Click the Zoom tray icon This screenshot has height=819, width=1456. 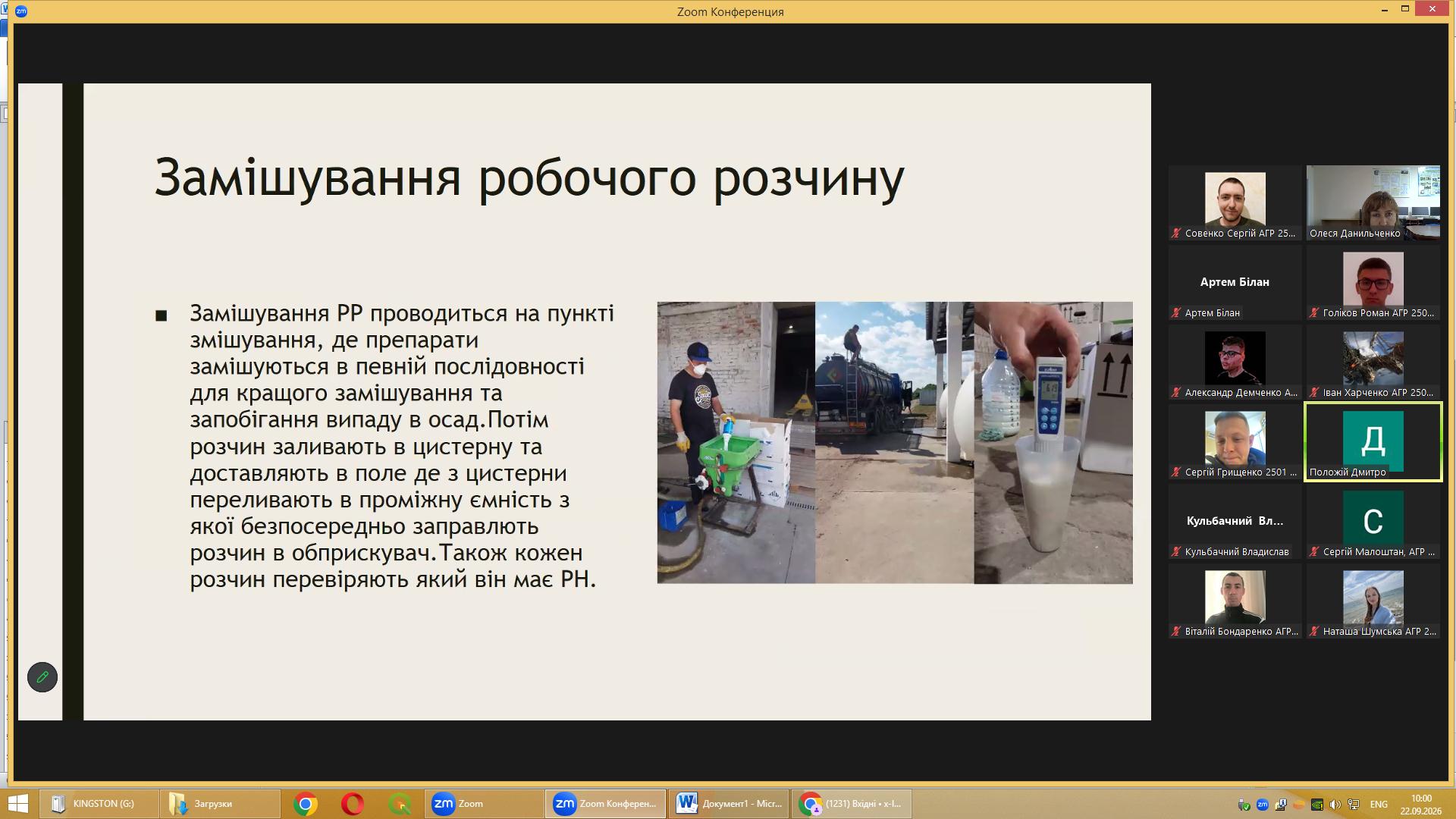[x=1263, y=805]
